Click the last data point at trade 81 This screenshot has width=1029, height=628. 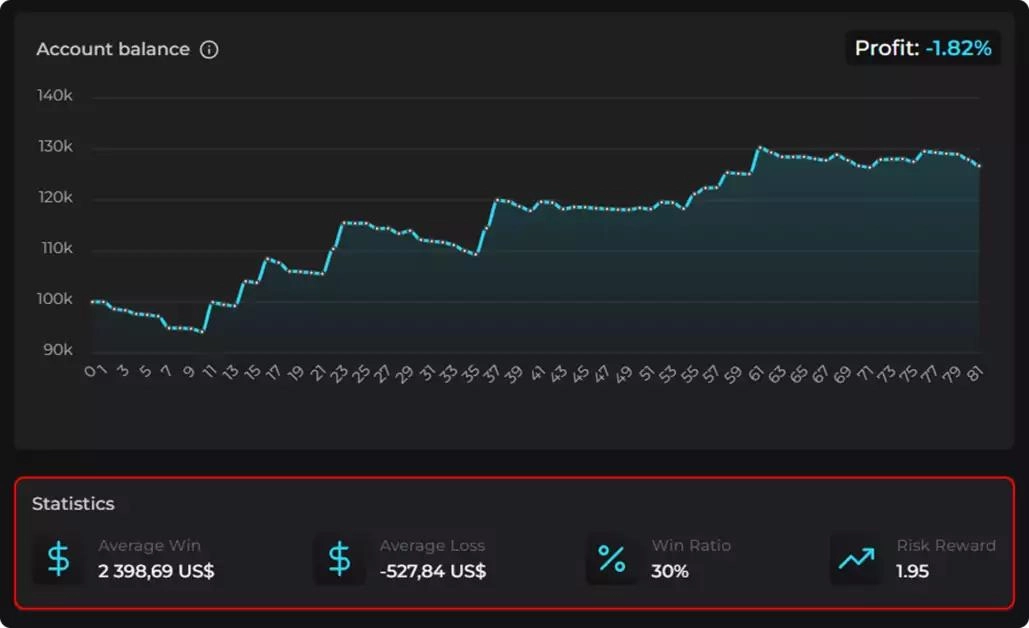pyautogui.click(x=979, y=166)
